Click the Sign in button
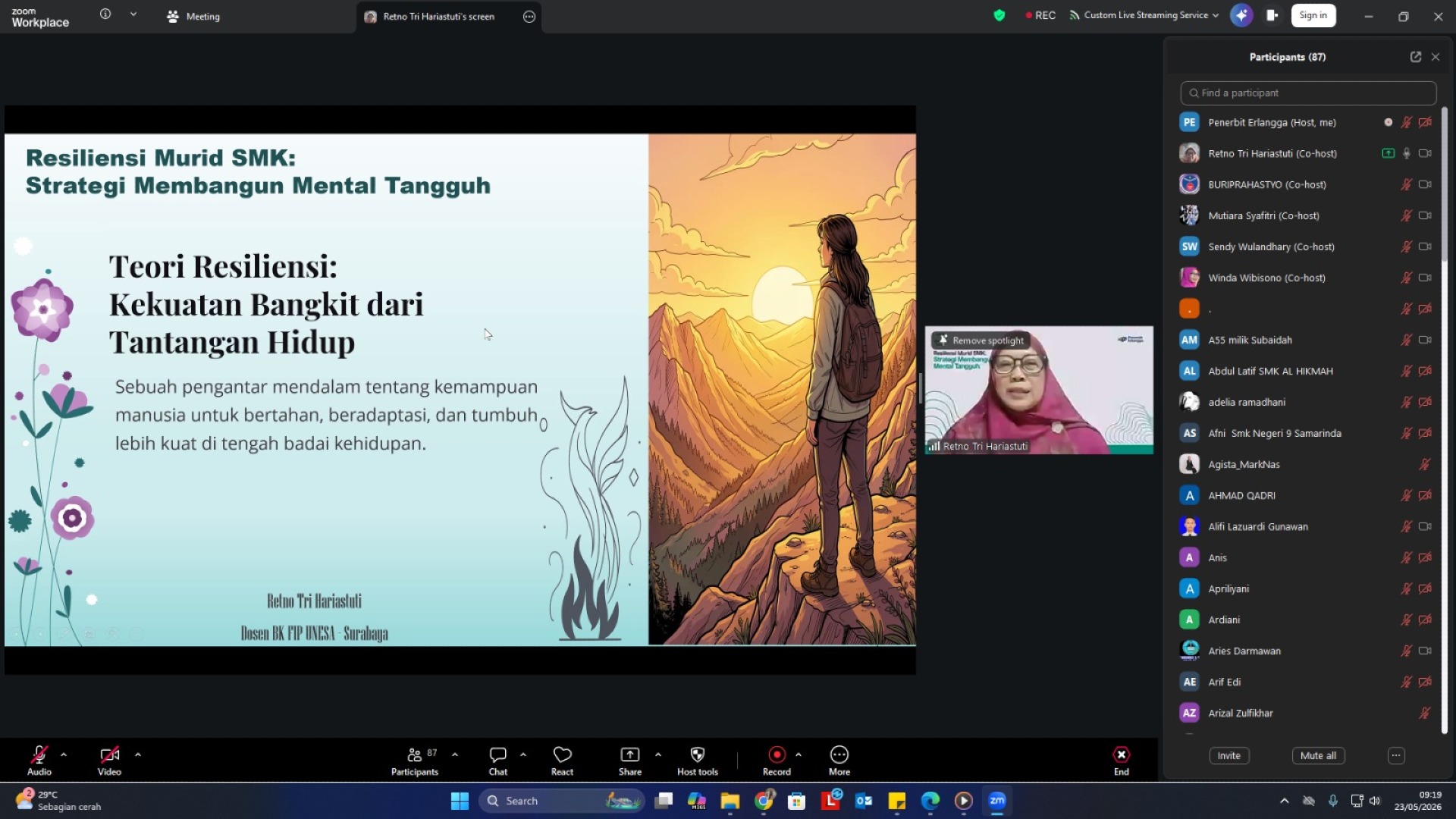Viewport: 1456px width, 819px height. coord(1313,15)
